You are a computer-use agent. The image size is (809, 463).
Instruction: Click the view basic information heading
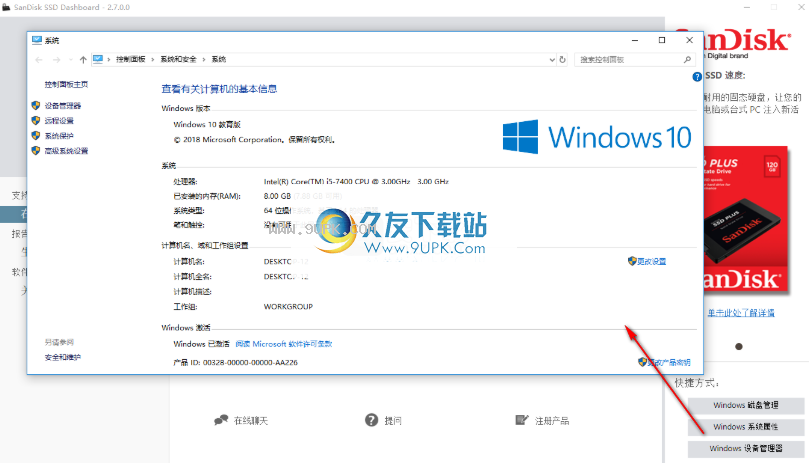click(219, 89)
